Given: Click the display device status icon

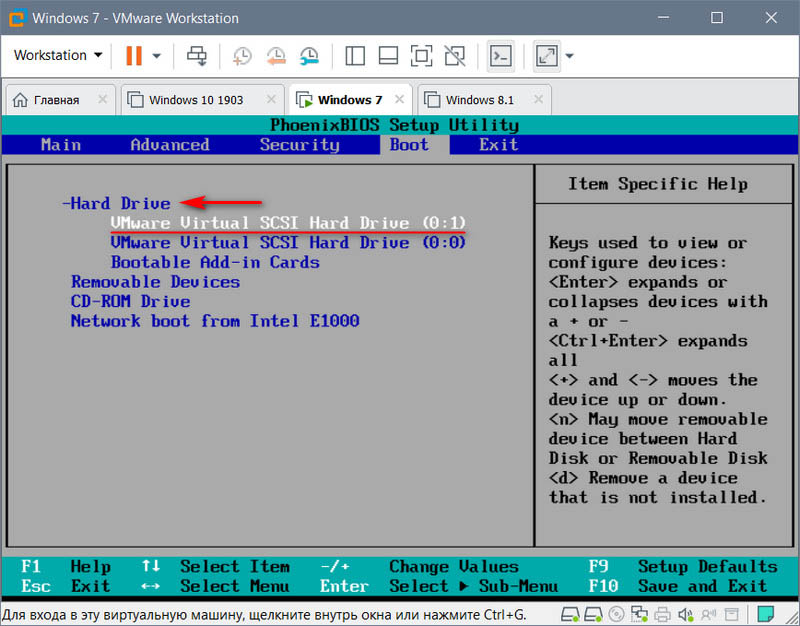Looking at the screenshot, I should point(732,614).
